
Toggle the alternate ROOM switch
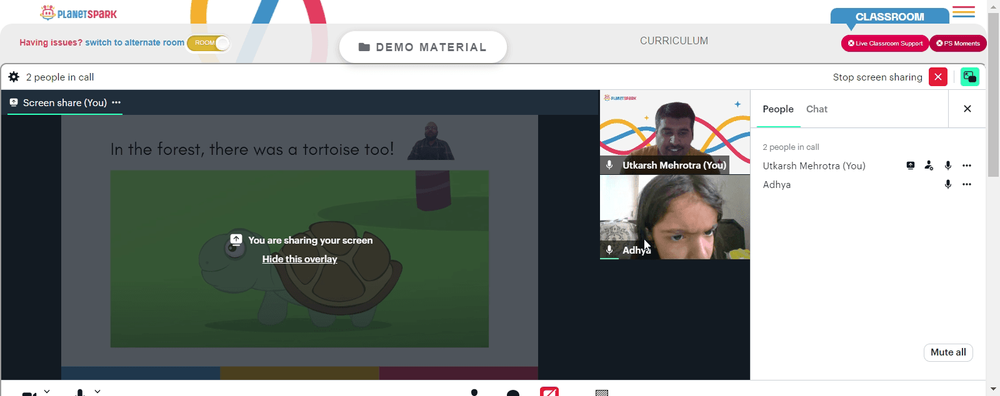click(208, 43)
